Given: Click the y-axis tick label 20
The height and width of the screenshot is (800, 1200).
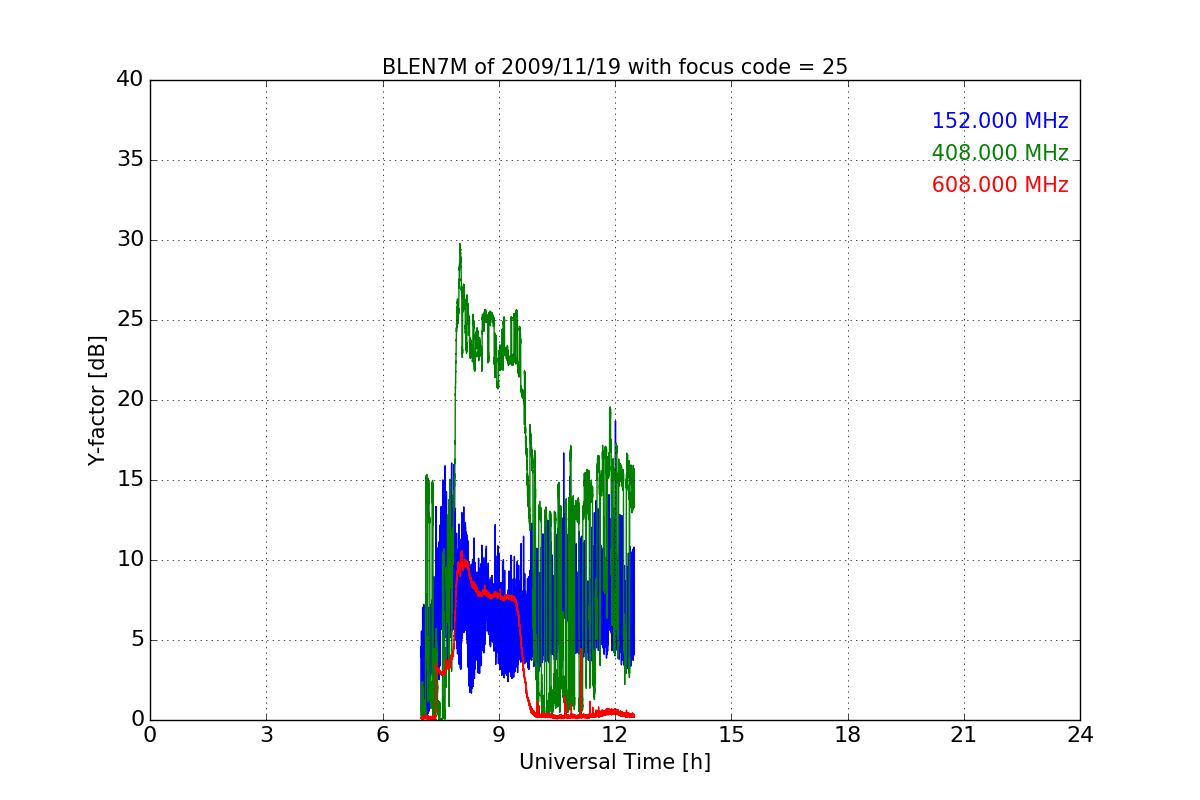Looking at the screenshot, I should click(x=130, y=400).
